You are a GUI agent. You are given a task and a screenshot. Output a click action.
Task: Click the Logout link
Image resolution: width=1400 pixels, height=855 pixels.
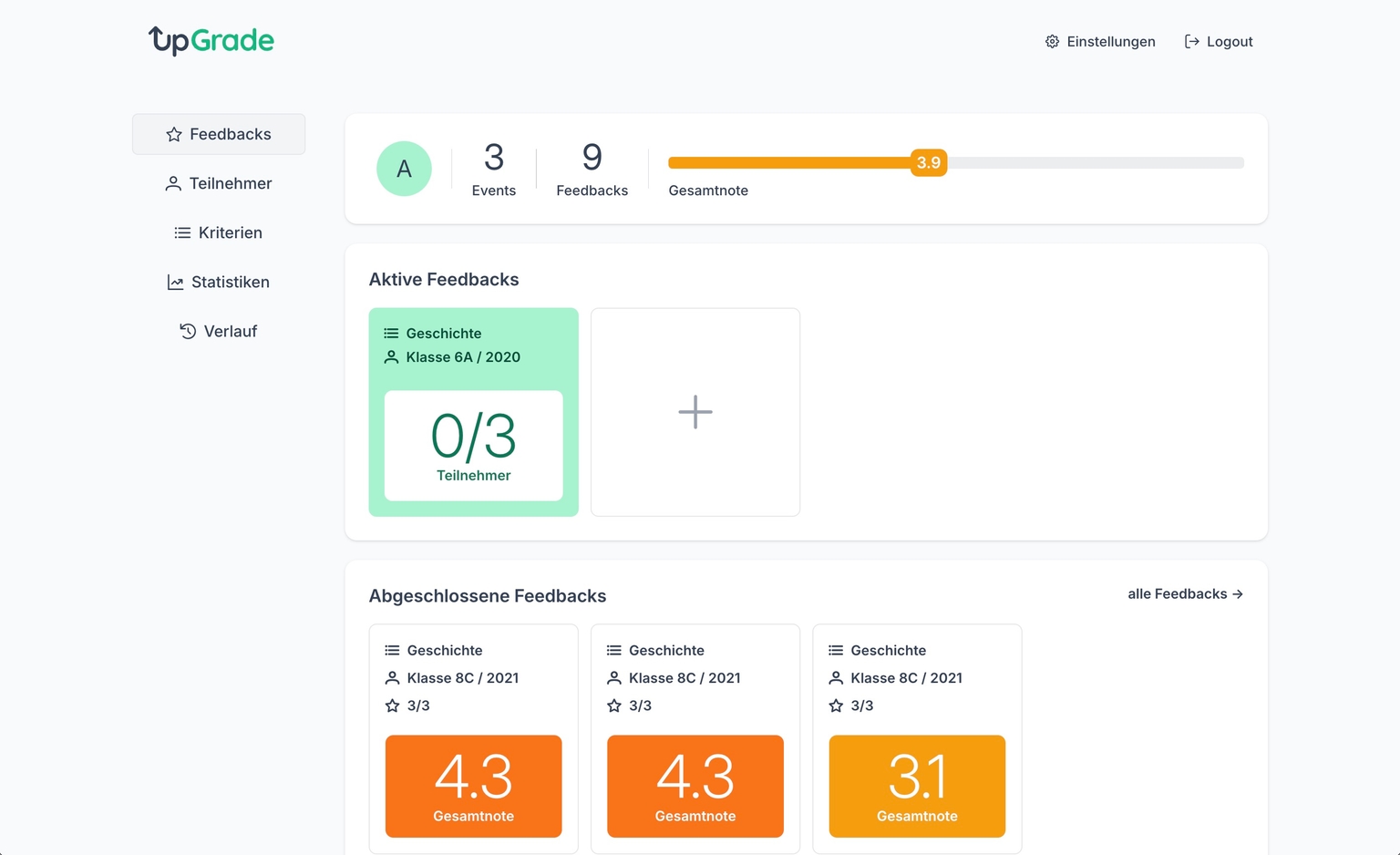tap(1219, 41)
